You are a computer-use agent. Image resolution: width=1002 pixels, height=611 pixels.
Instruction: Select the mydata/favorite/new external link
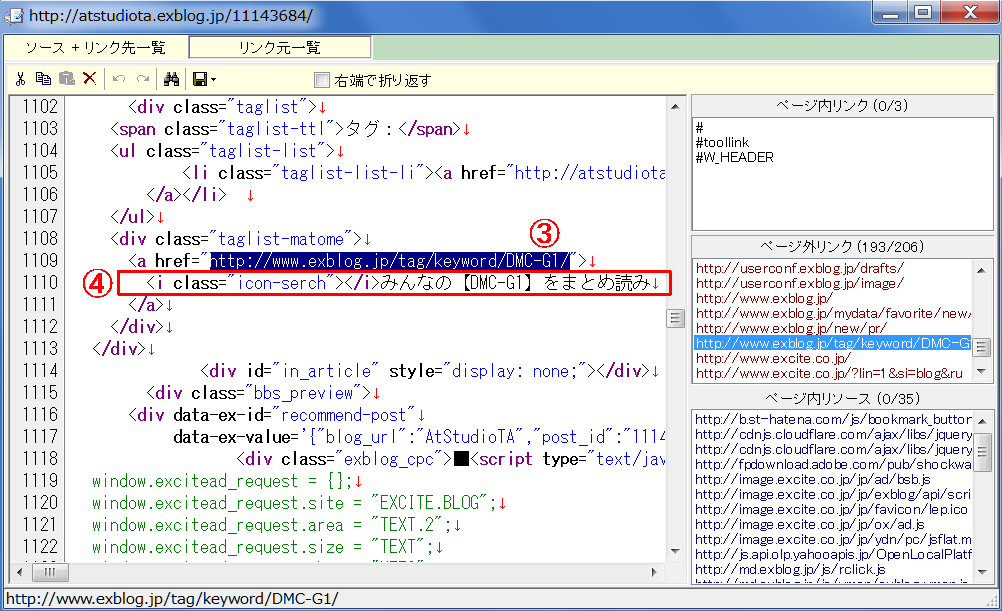tap(833, 313)
